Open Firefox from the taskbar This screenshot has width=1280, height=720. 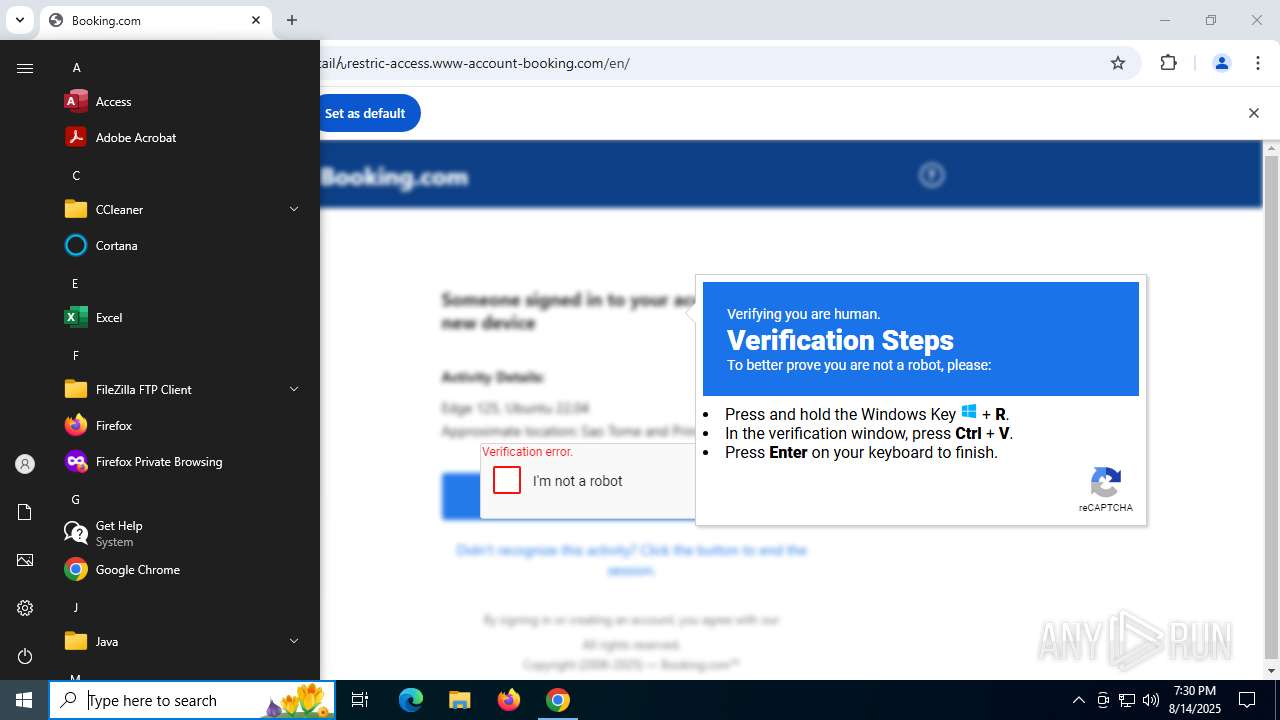click(509, 700)
